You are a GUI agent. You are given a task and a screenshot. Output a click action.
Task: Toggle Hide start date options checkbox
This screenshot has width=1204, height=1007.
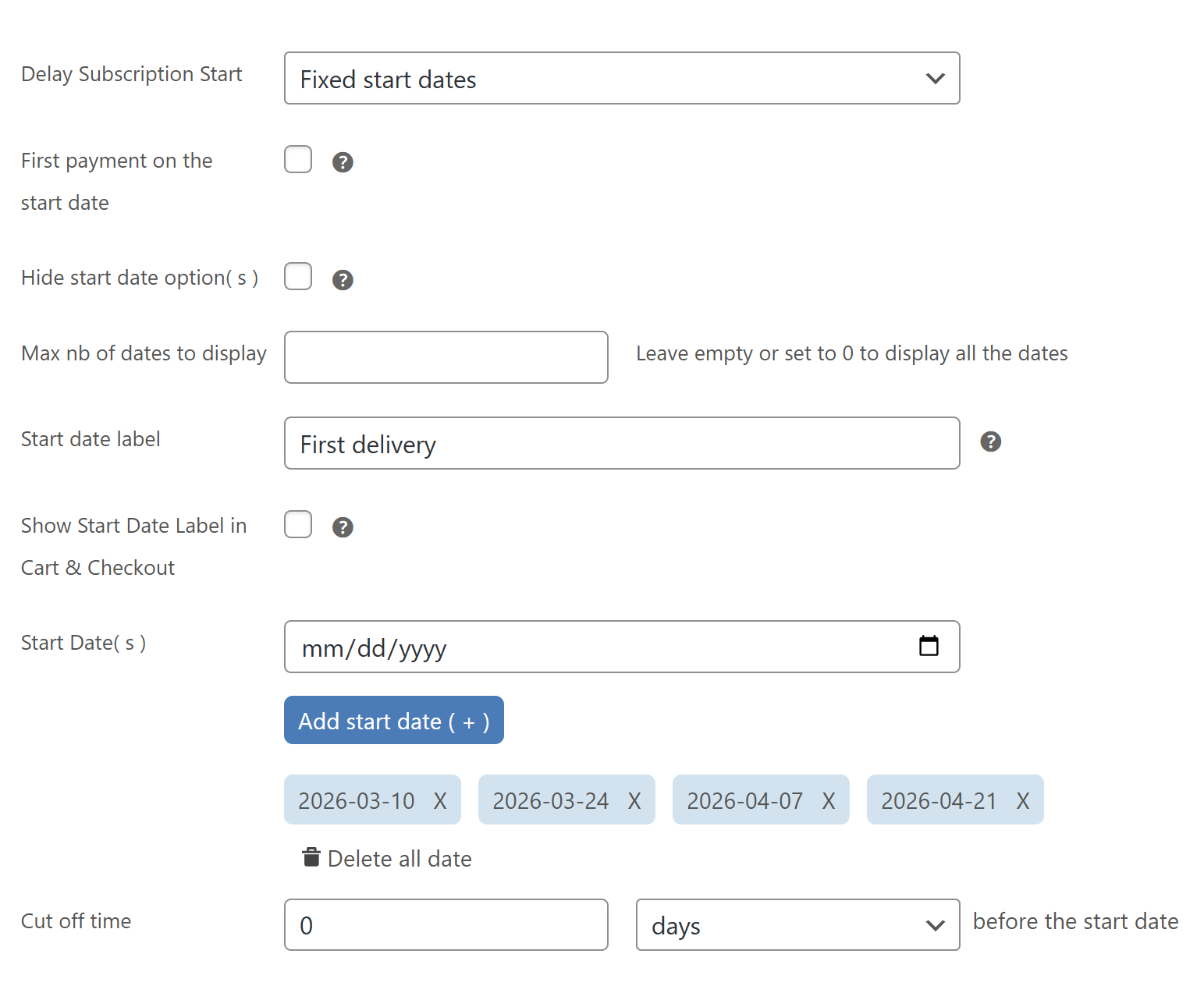tap(298, 276)
